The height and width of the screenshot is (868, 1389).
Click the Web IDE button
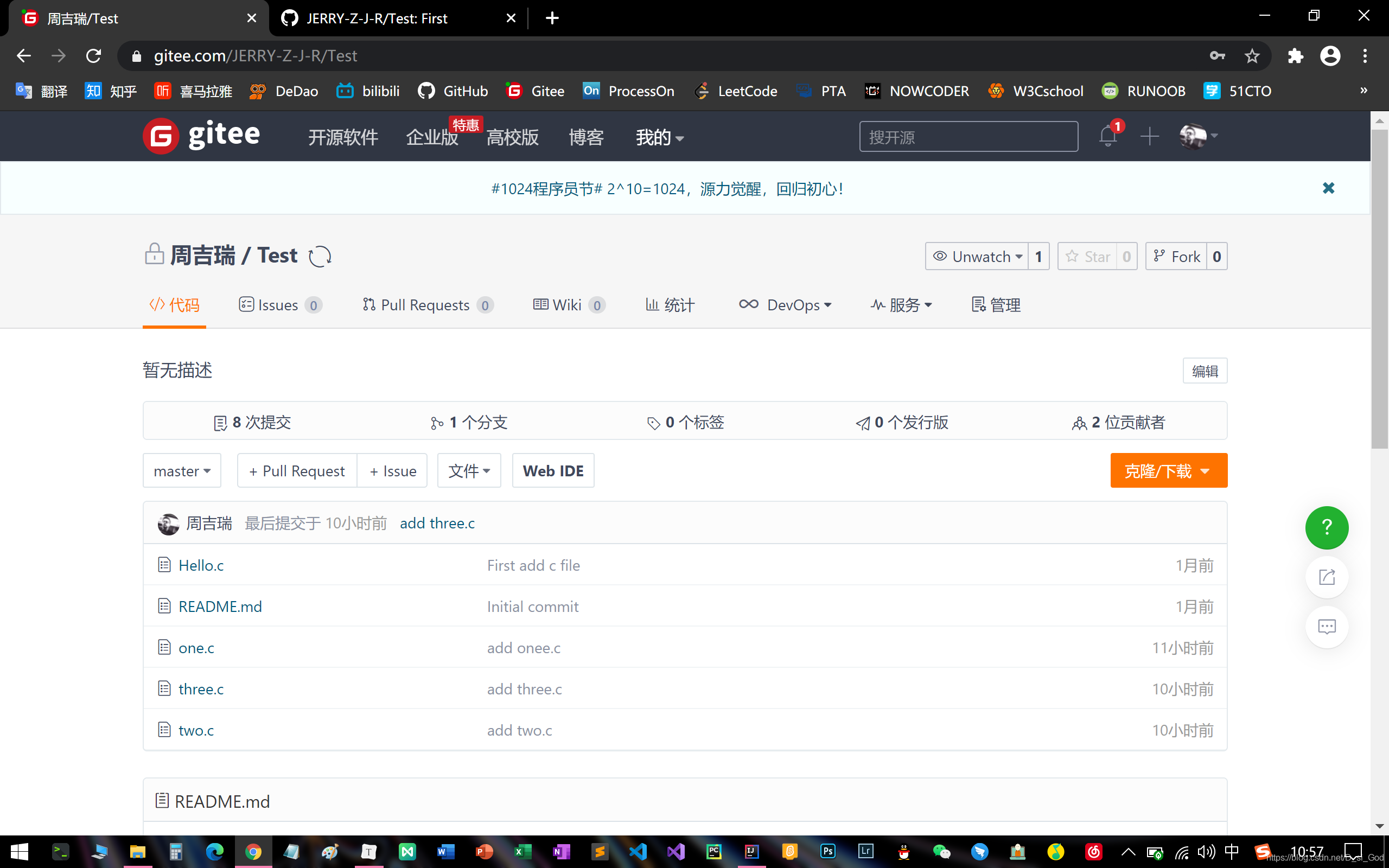coord(553,471)
